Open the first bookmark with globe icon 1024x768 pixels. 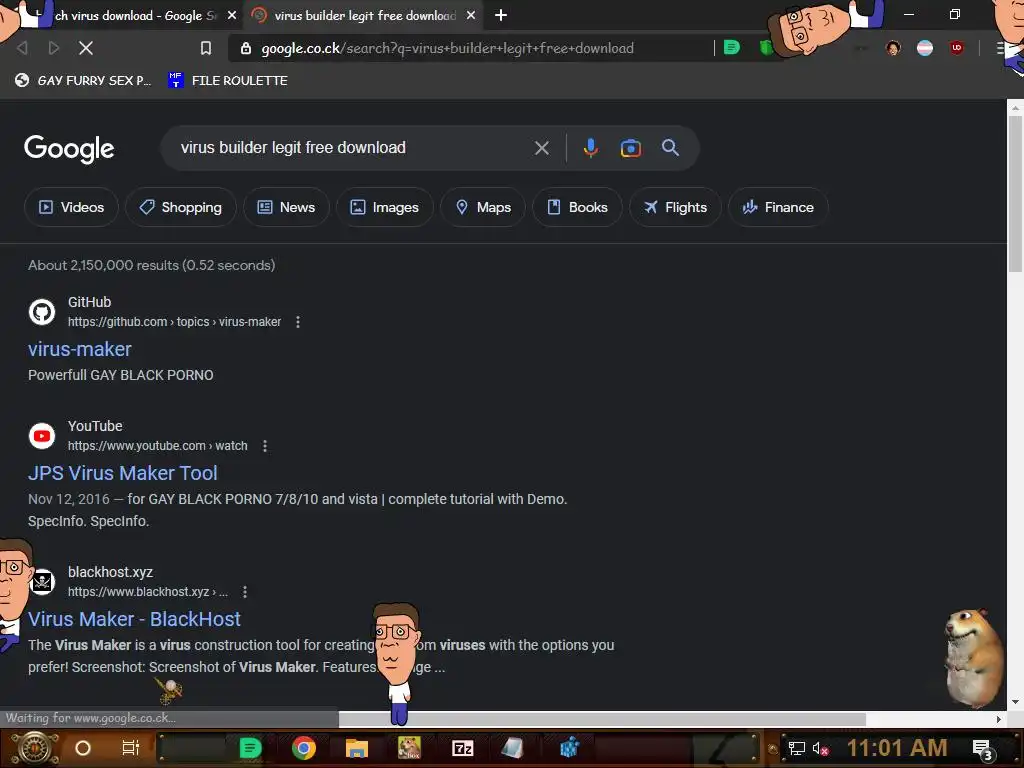pyautogui.click(x=83, y=80)
